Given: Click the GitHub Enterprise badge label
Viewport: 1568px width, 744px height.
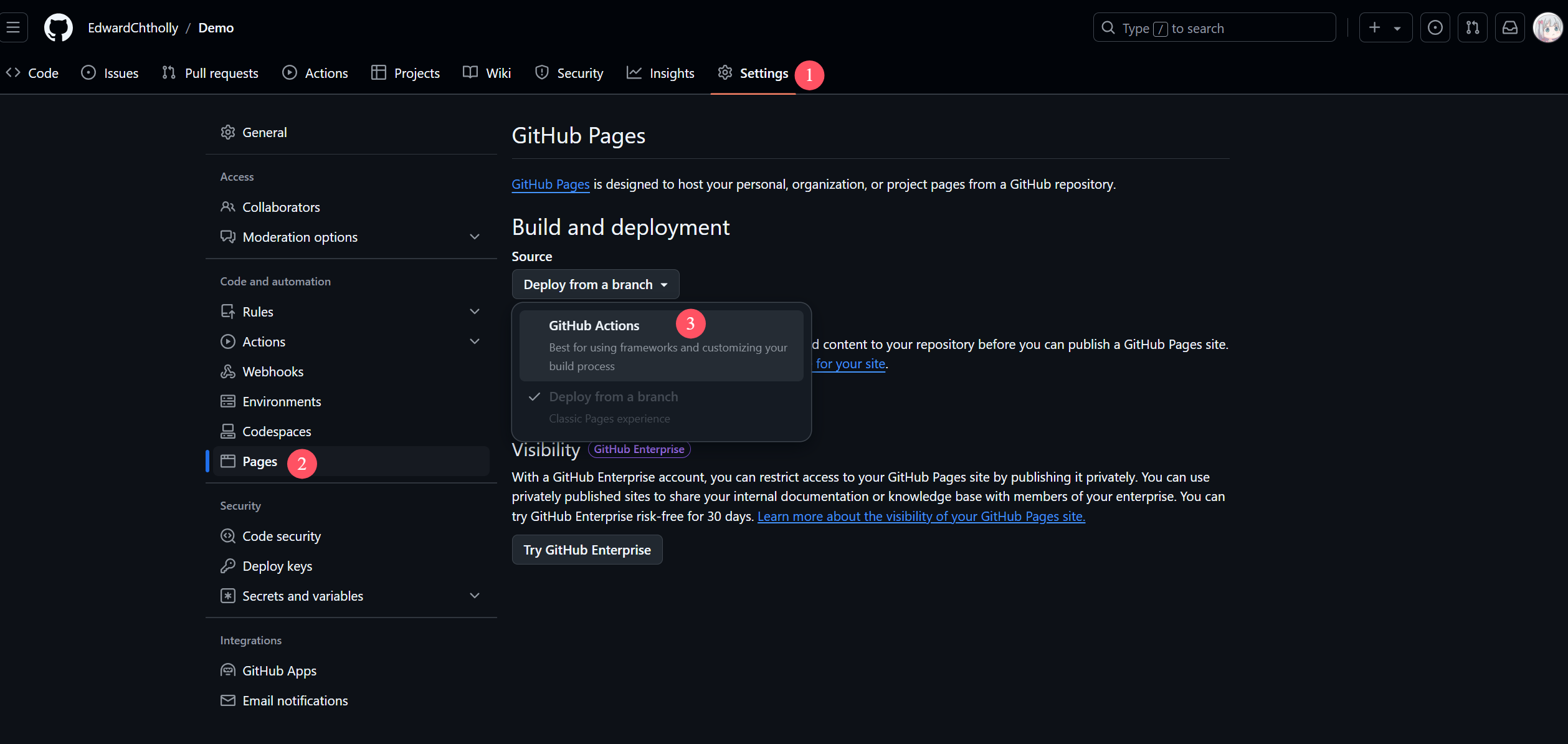Looking at the screenshot, I should click(639, 449).
